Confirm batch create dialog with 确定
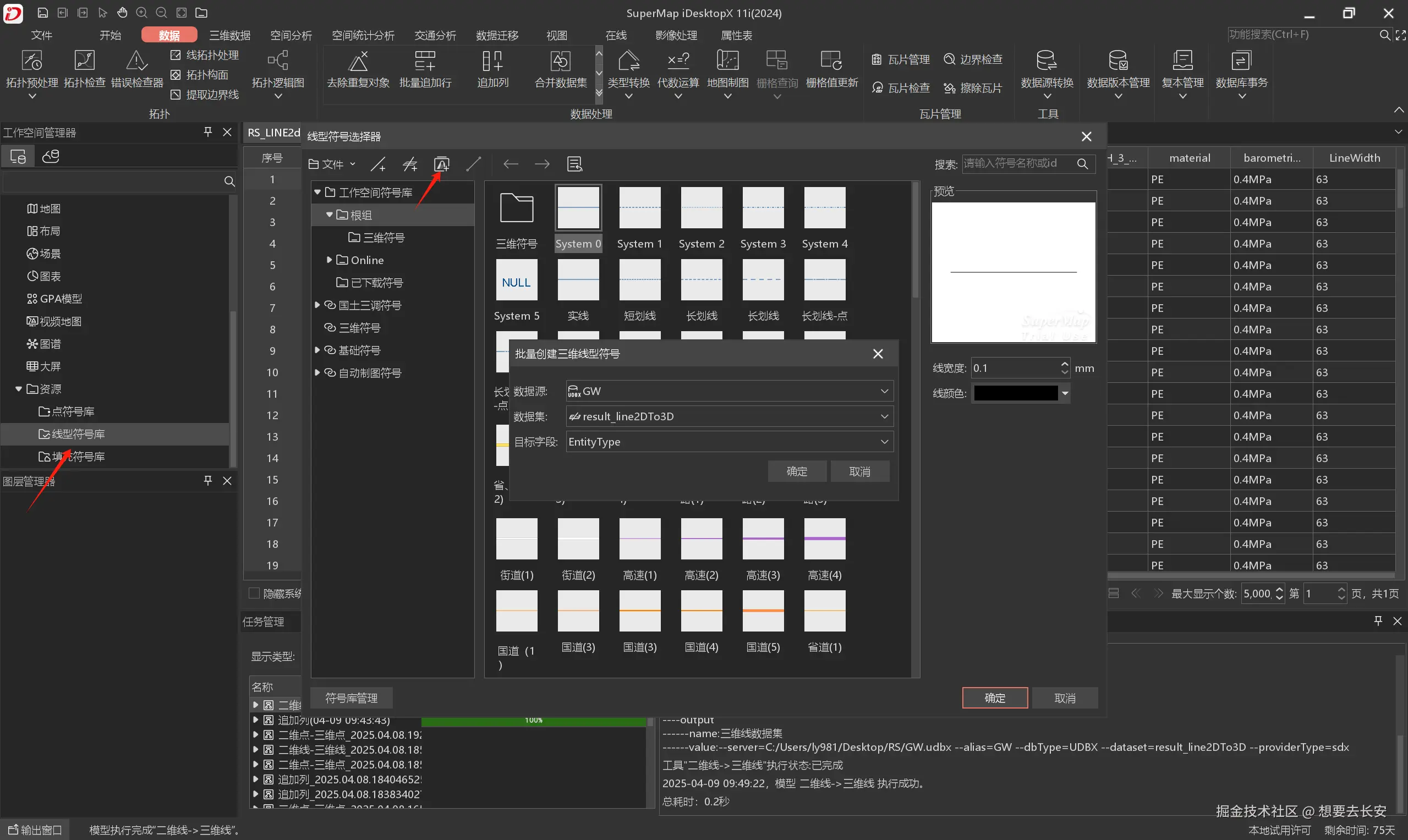1408x840 pixels. click(797, 471)
